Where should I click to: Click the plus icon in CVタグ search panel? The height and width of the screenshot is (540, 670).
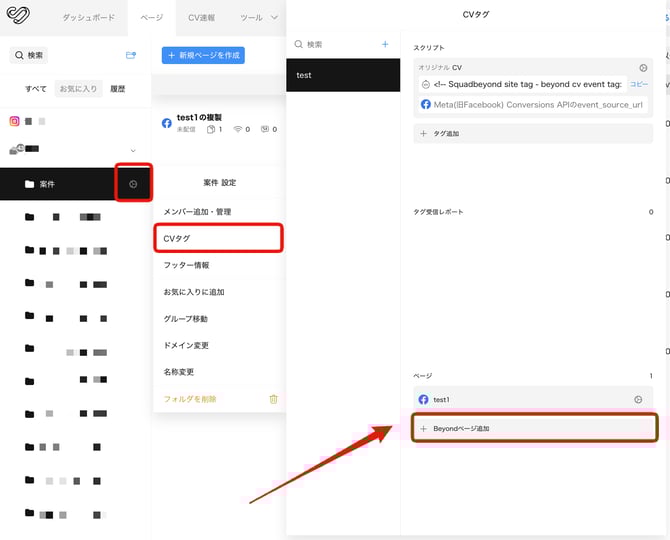[385, 44]
